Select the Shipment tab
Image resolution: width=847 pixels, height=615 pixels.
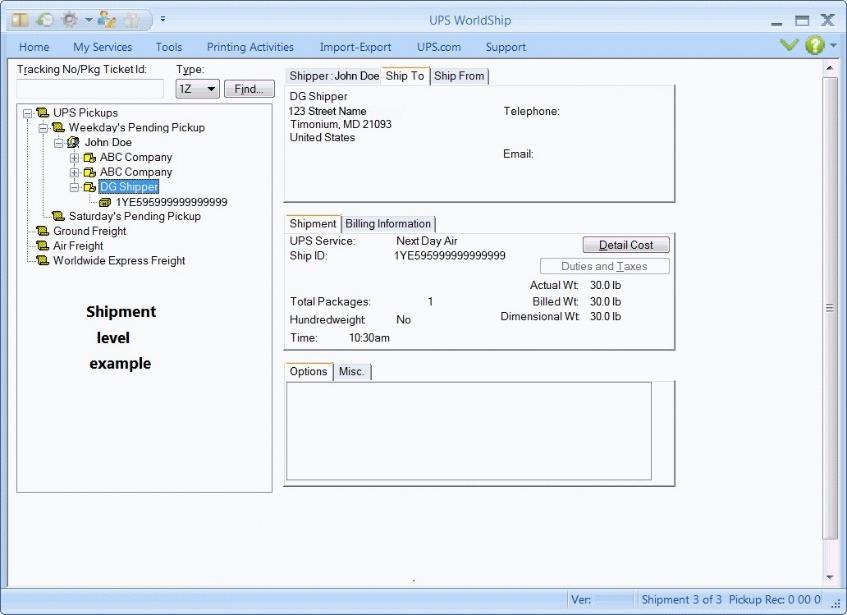tap(313, 224)
